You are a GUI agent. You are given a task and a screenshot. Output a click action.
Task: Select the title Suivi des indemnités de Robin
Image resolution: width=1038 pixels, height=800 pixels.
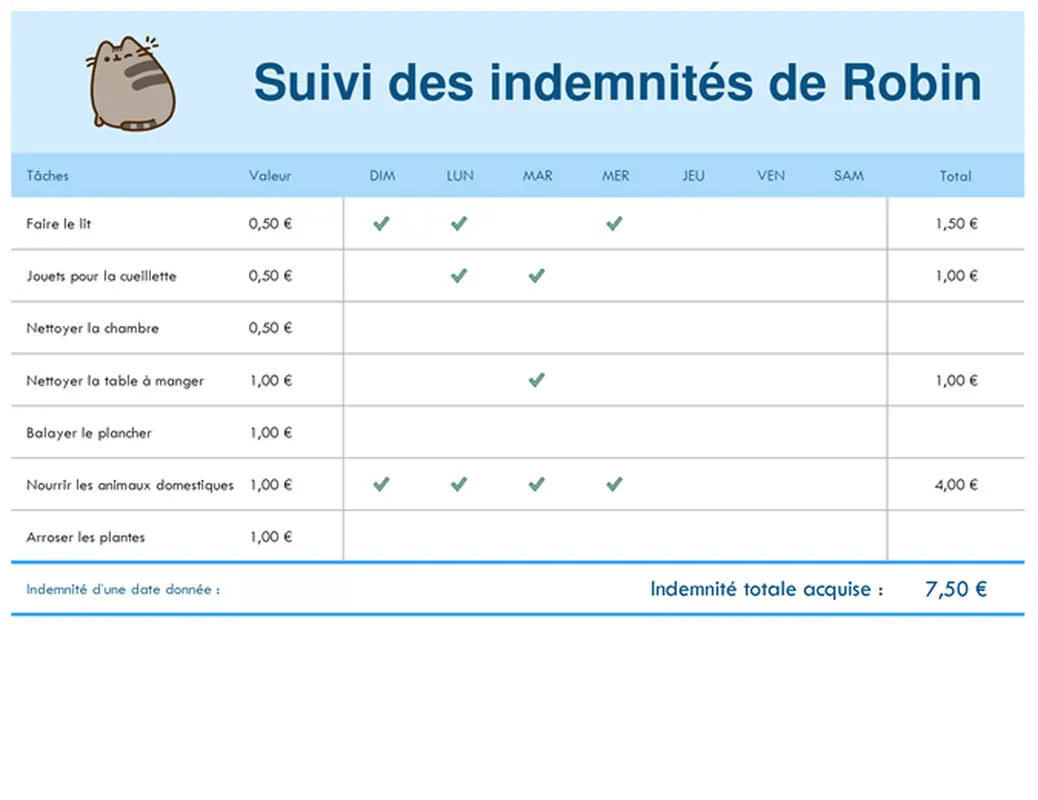(x=618, y=83)
